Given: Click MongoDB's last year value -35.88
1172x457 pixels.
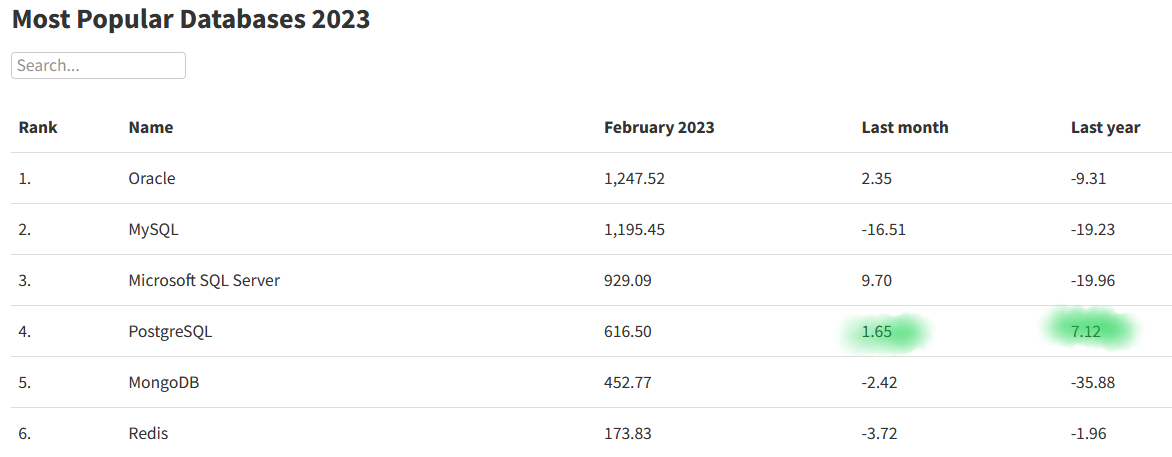Looking at the screenshot, I should tap(1093, 383).
